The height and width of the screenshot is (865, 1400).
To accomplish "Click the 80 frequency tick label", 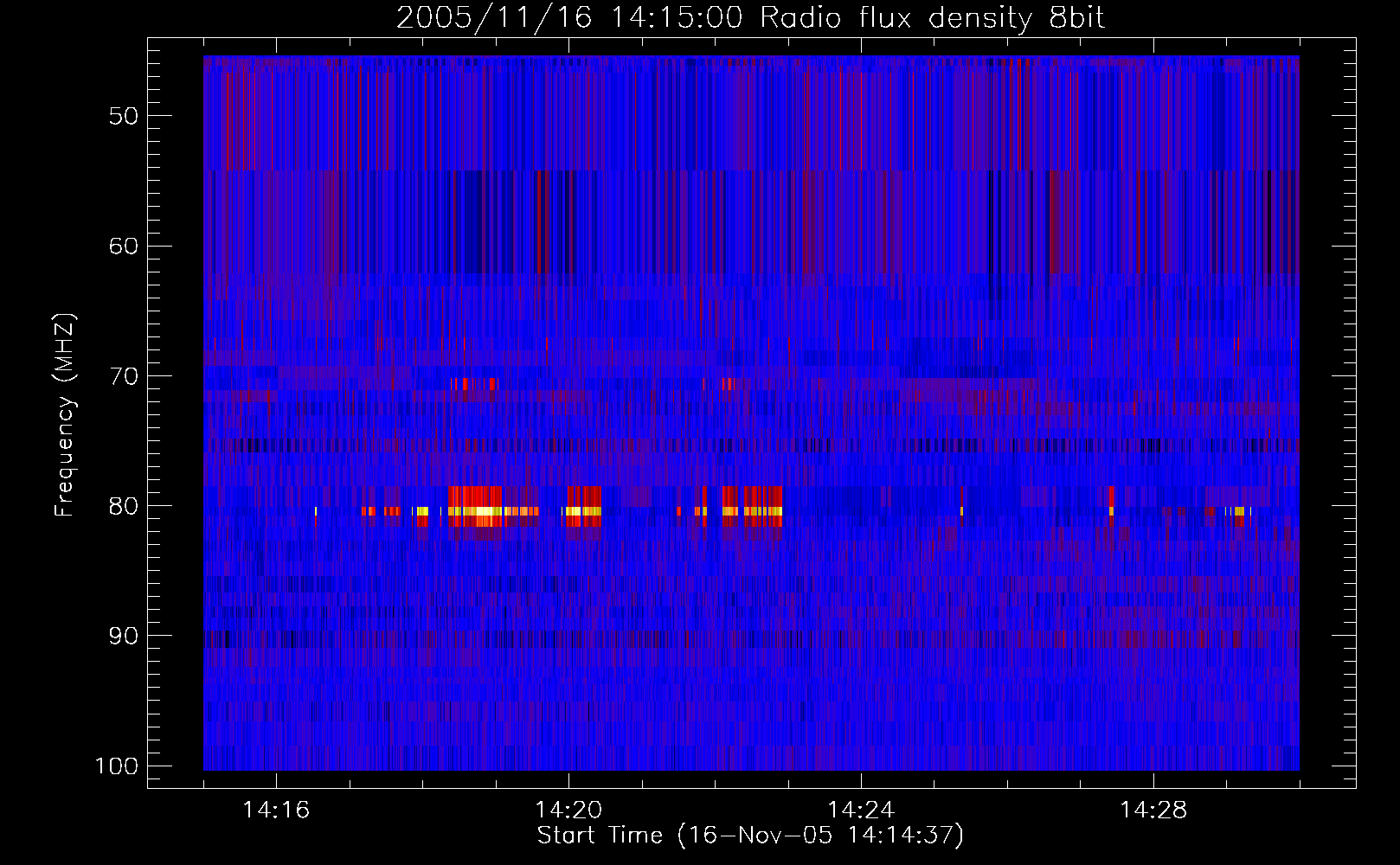I will tap(124, 506).
